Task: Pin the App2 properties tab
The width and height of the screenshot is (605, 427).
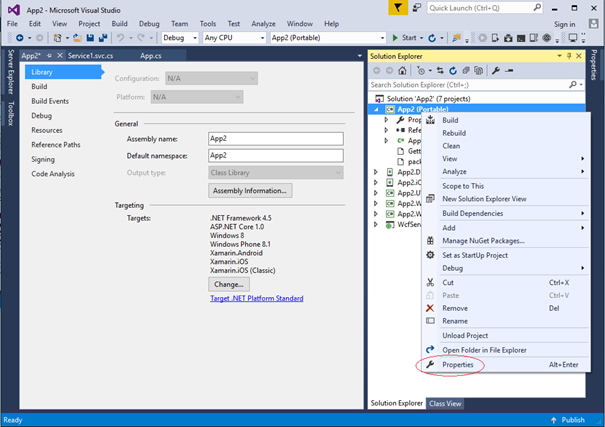Action: pos(49,56)
